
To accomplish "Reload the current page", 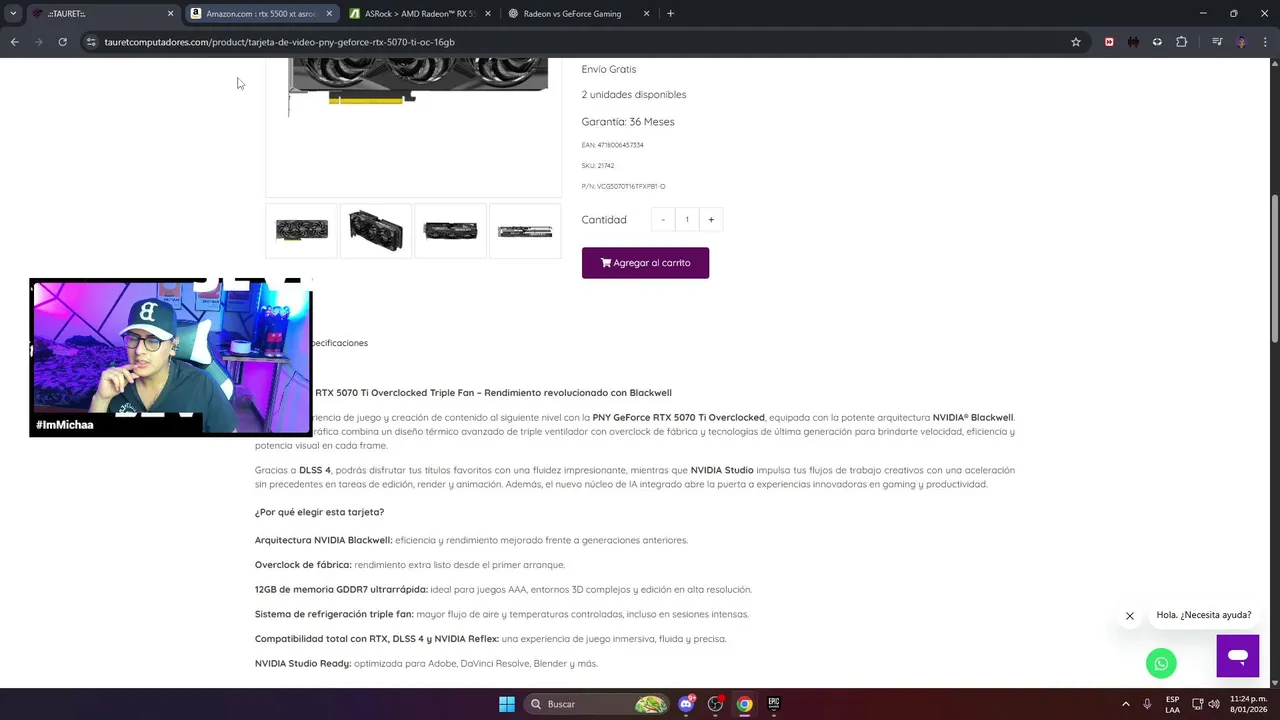I will 62,42.
